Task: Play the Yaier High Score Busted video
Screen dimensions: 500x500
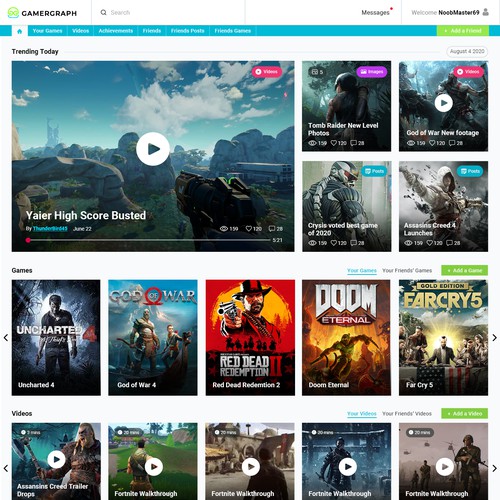Action: [x=153, y=149]
